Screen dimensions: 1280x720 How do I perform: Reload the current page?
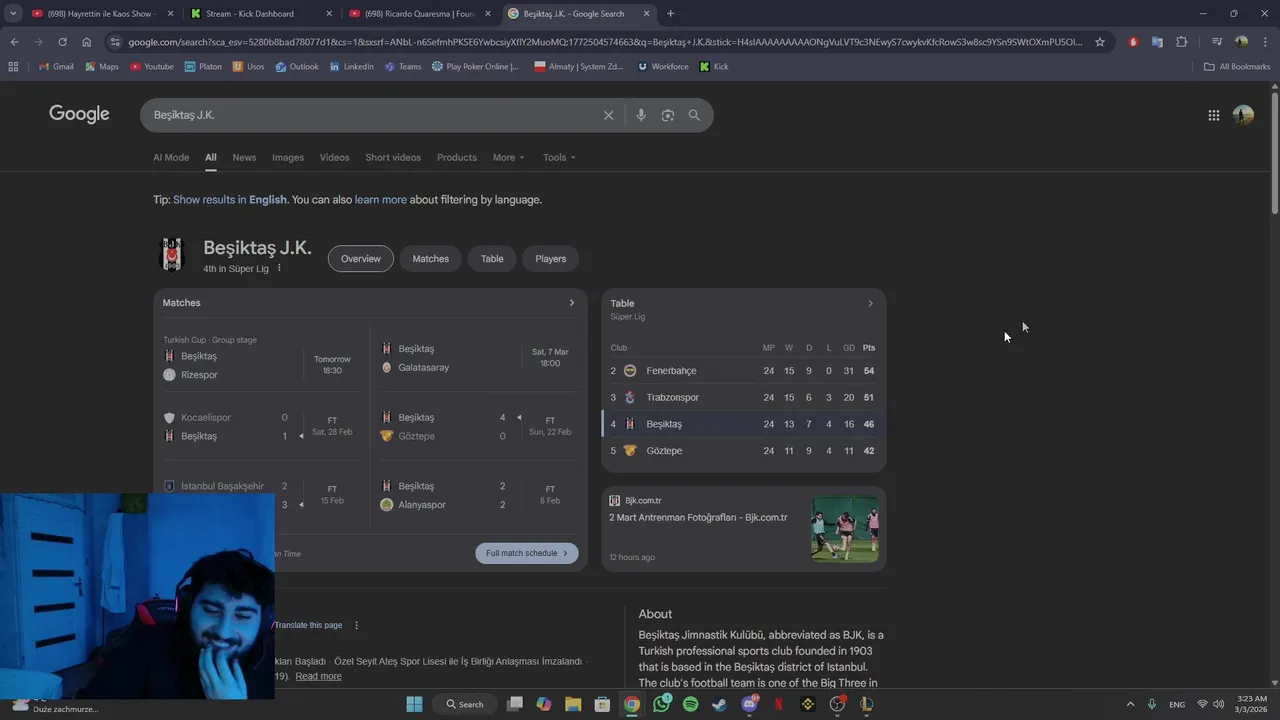tap(62, 42)
